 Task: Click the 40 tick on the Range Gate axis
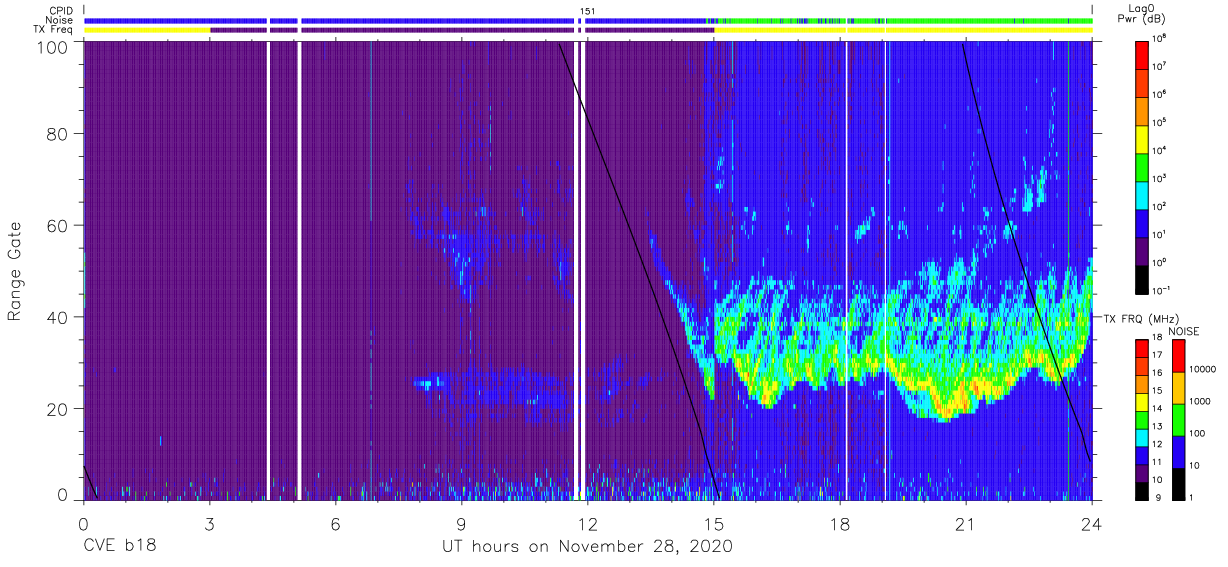pos(58,317)
